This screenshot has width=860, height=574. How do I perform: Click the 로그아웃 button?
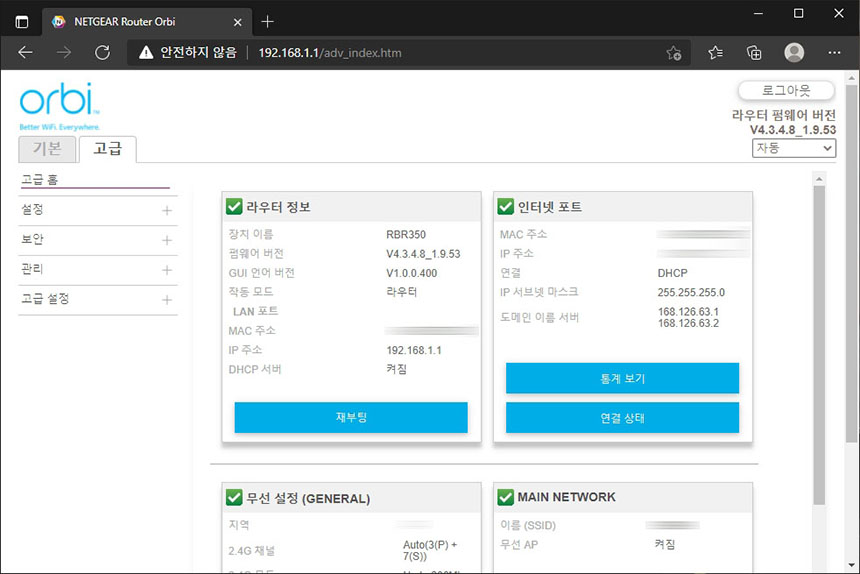pos(786,90)
